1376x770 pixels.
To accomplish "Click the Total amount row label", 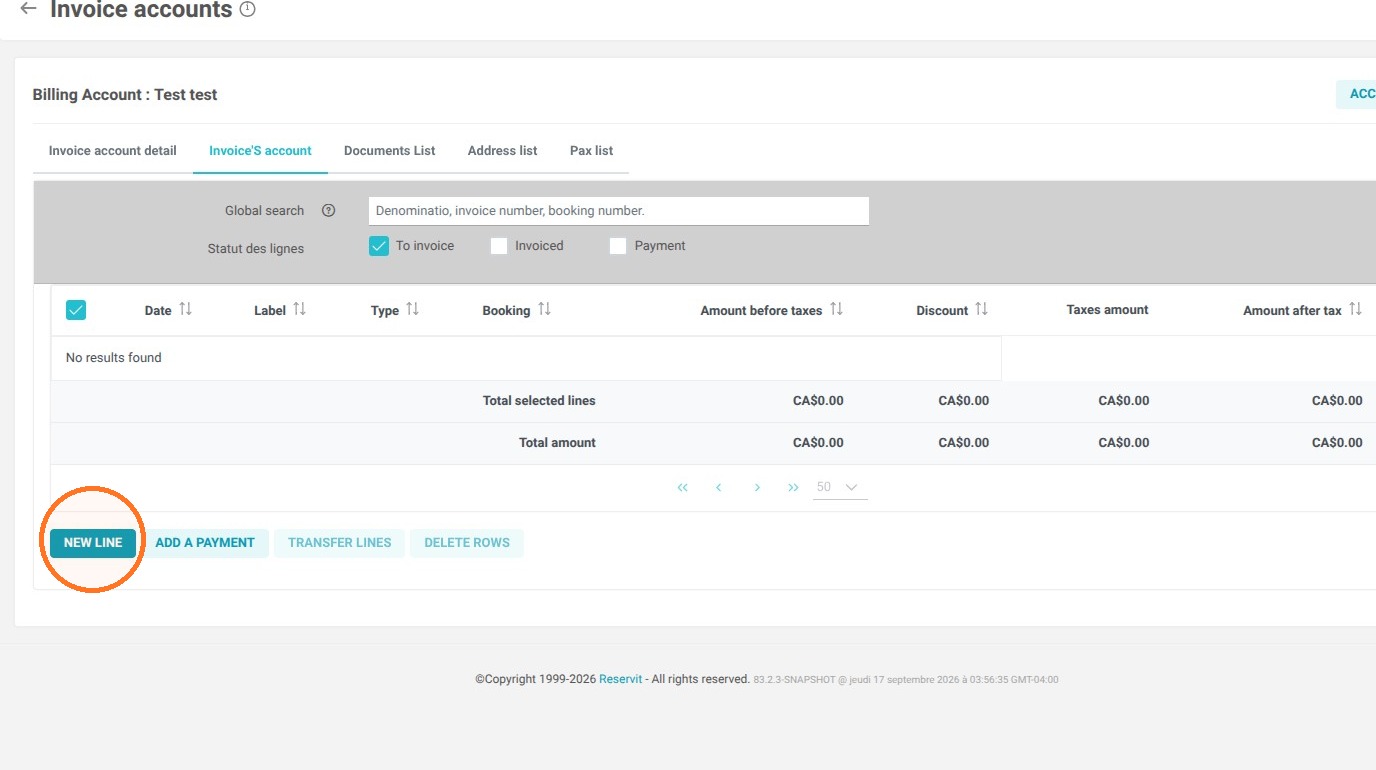I will click(557, 443).
